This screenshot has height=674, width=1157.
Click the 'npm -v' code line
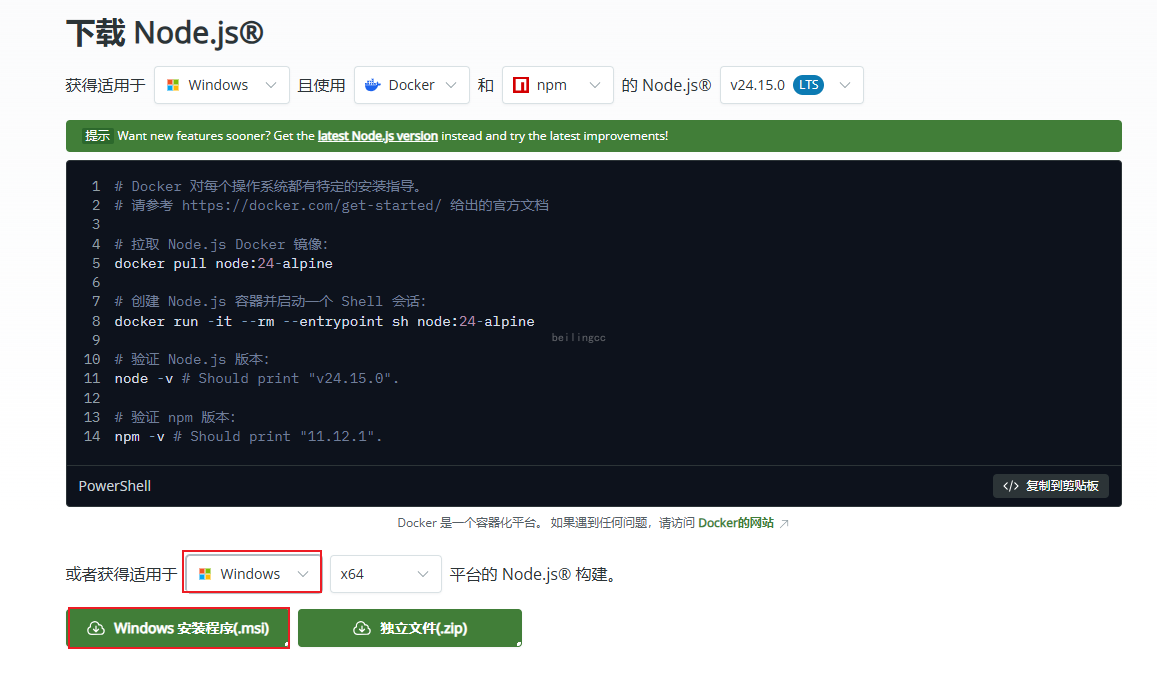(x=249, y=436)
